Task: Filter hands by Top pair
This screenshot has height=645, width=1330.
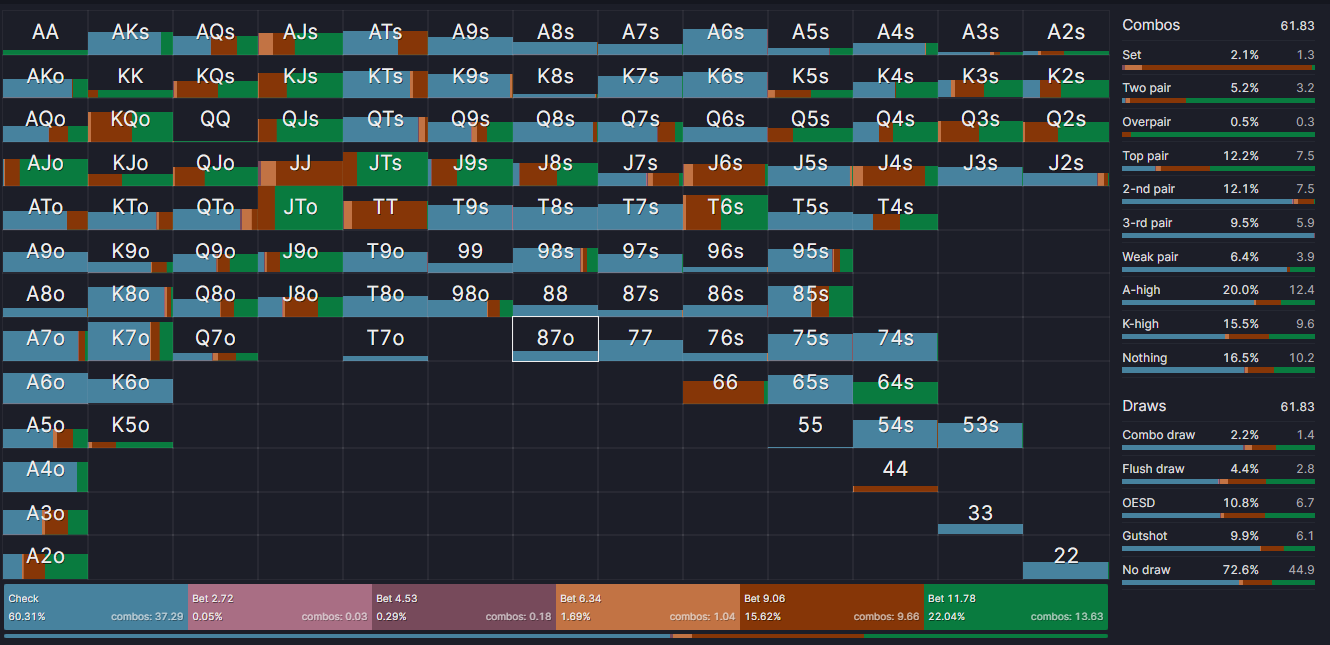Action: tap(1180, 155)
